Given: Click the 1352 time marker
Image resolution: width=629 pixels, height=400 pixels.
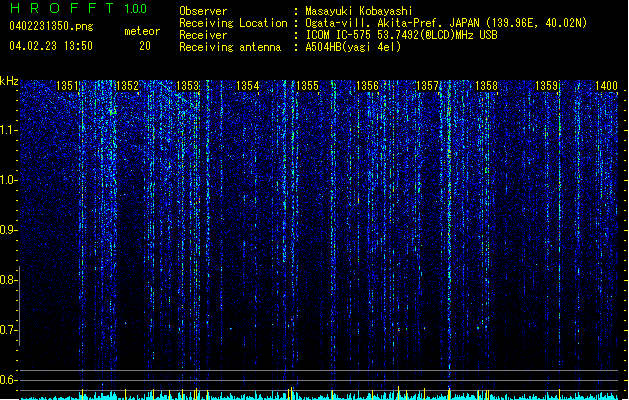Looking at the screenshot, I should 127,86.
